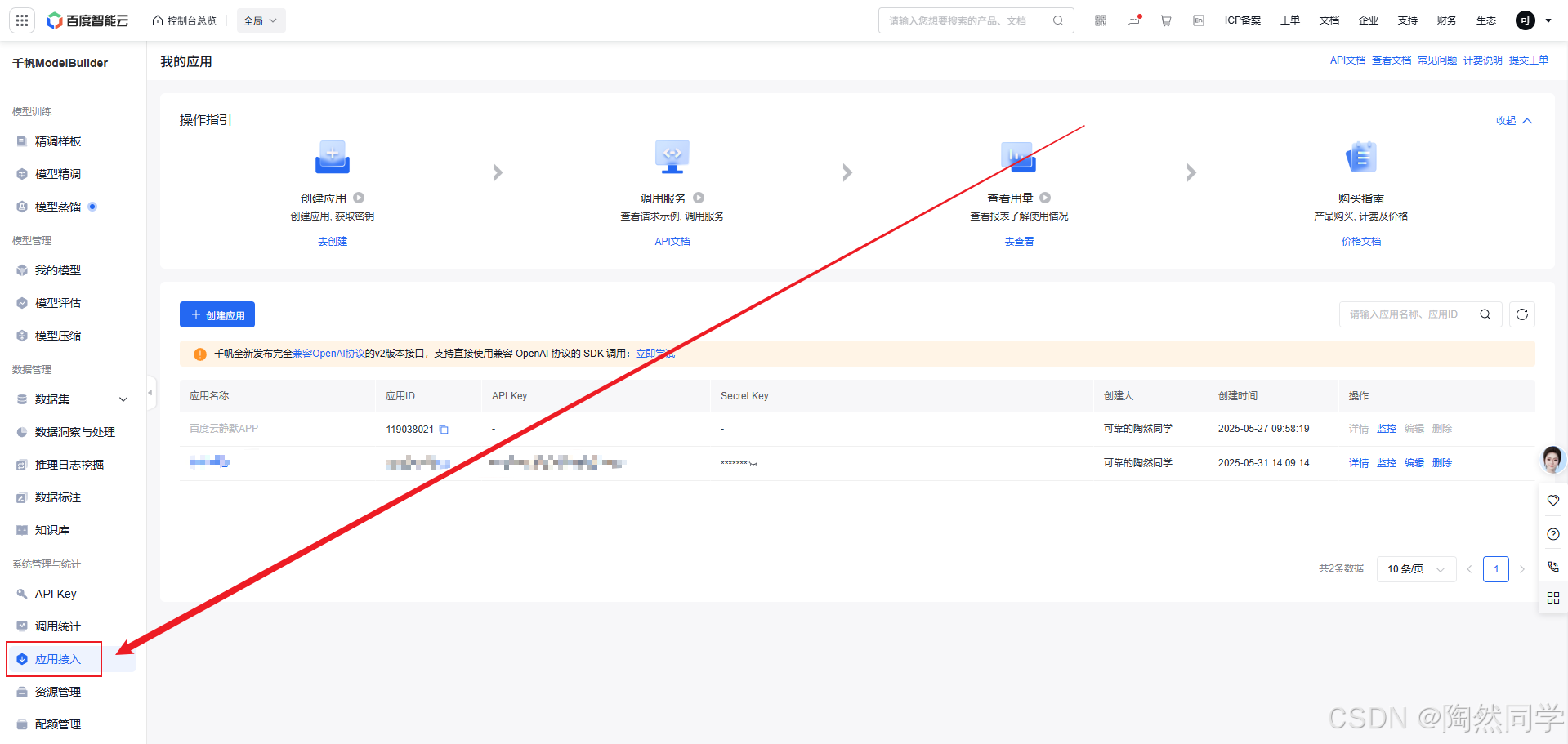
Task: Open 推理日志挖掘 in the sidebar
Action: click(69, 465)
